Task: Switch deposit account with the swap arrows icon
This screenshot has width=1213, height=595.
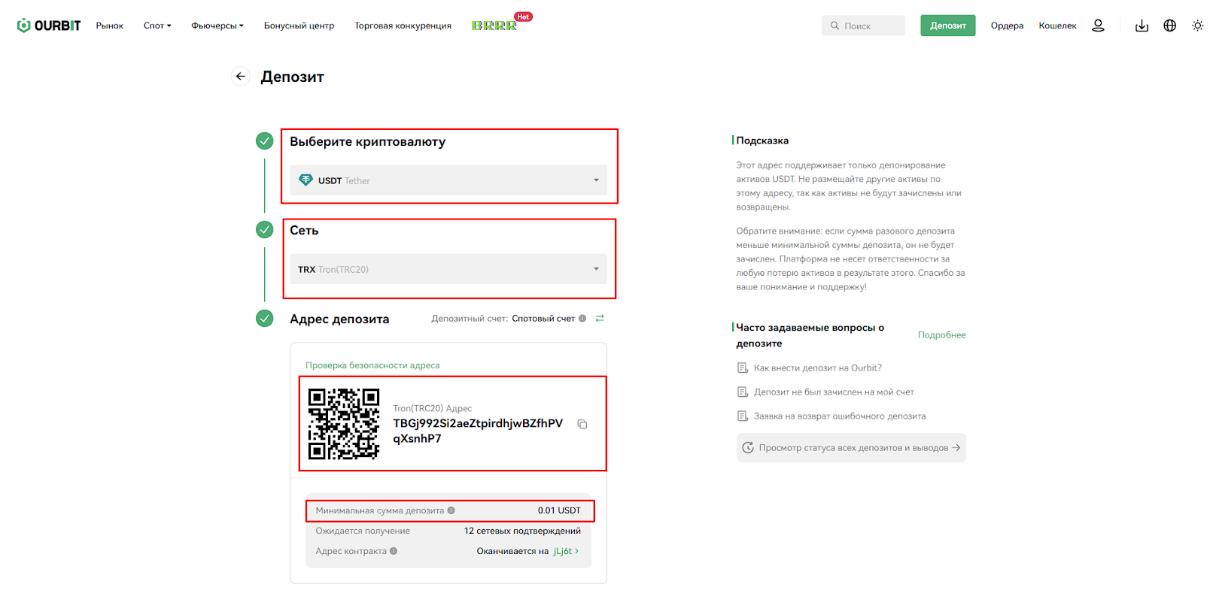Action: coord(600,318)
